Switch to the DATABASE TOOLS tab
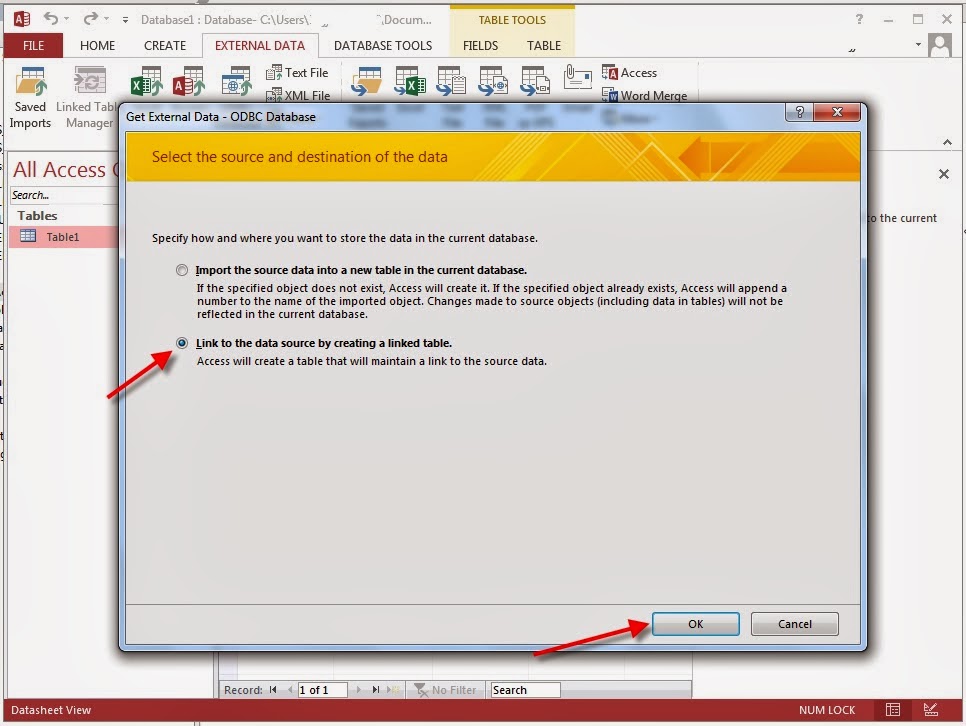The height and width of the screenshot is (726, 966). pyautogui.click(x=383, y=46)
